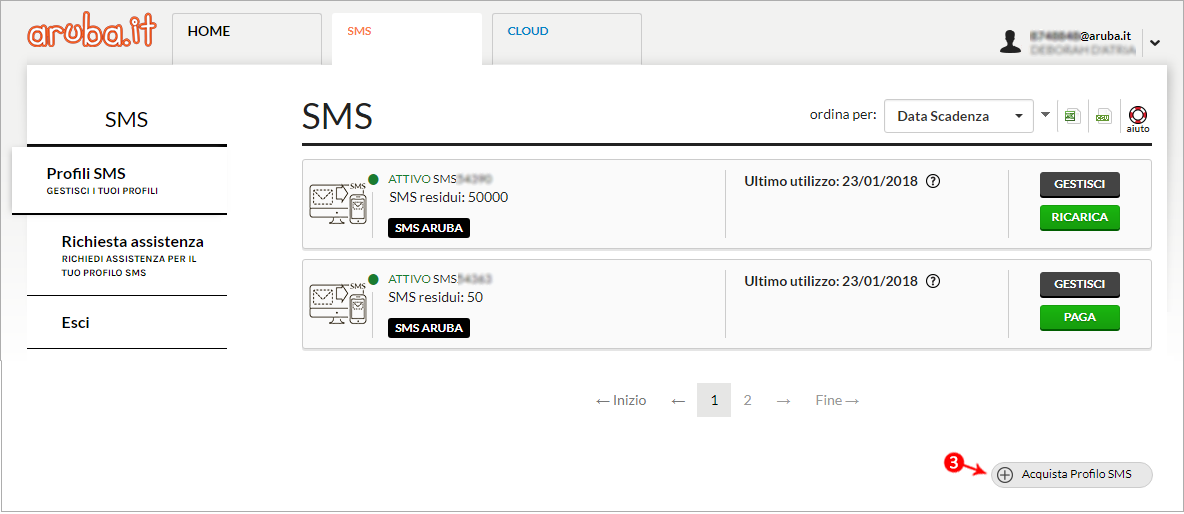Image resolution: width=1184 pixels, height=514 pixels.
Task: Click the plus icon of Acquista Profilo SMS
Action: (1004, 475)
